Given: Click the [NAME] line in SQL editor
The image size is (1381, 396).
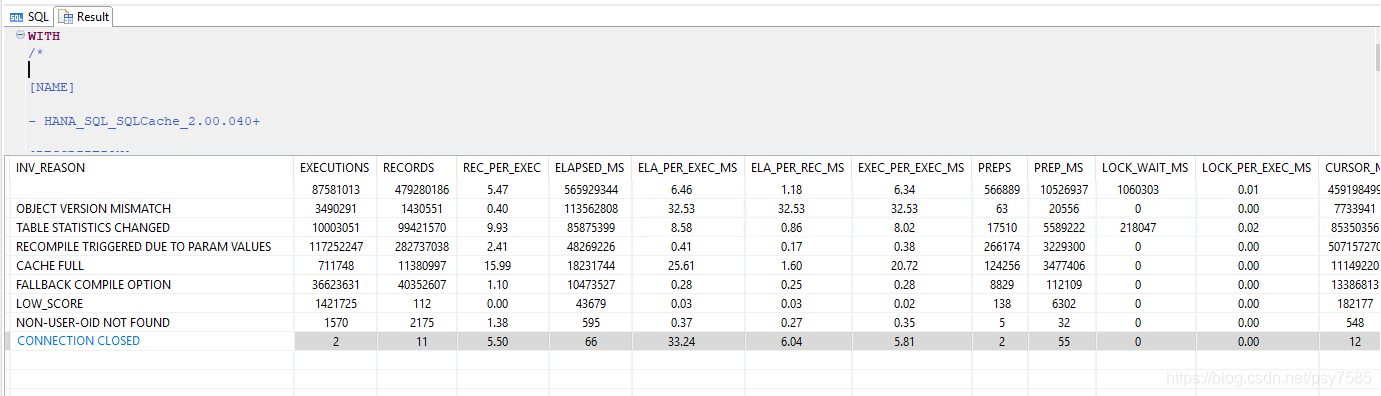Looking at the screenshot, I should click(52, 87).
